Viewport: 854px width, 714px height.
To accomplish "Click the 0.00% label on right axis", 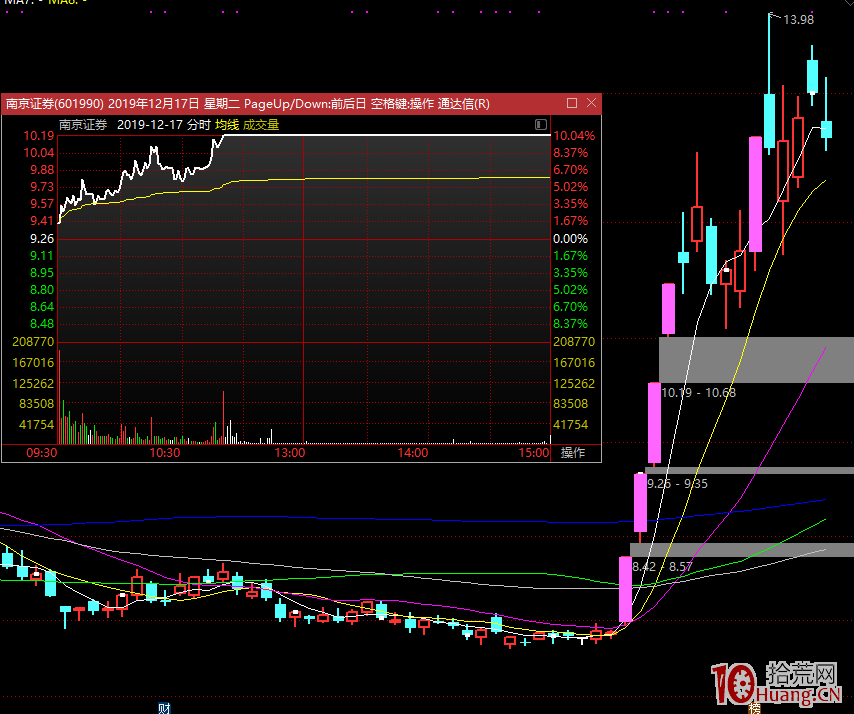I will coord(570,239).
